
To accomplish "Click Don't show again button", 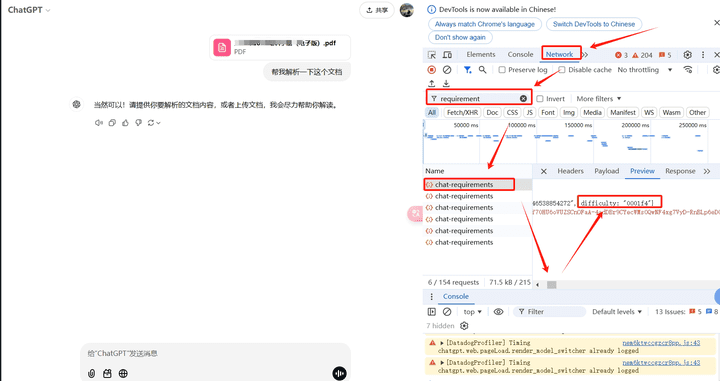I will [460, 37].
